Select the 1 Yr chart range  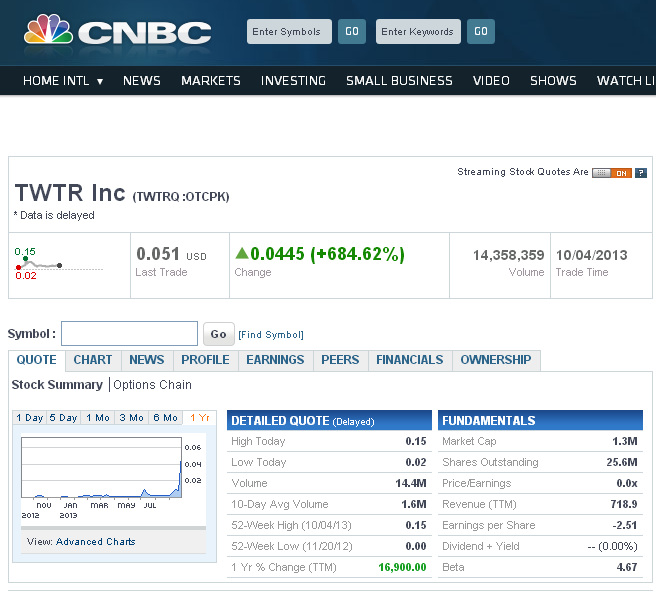tap(200, 417)
